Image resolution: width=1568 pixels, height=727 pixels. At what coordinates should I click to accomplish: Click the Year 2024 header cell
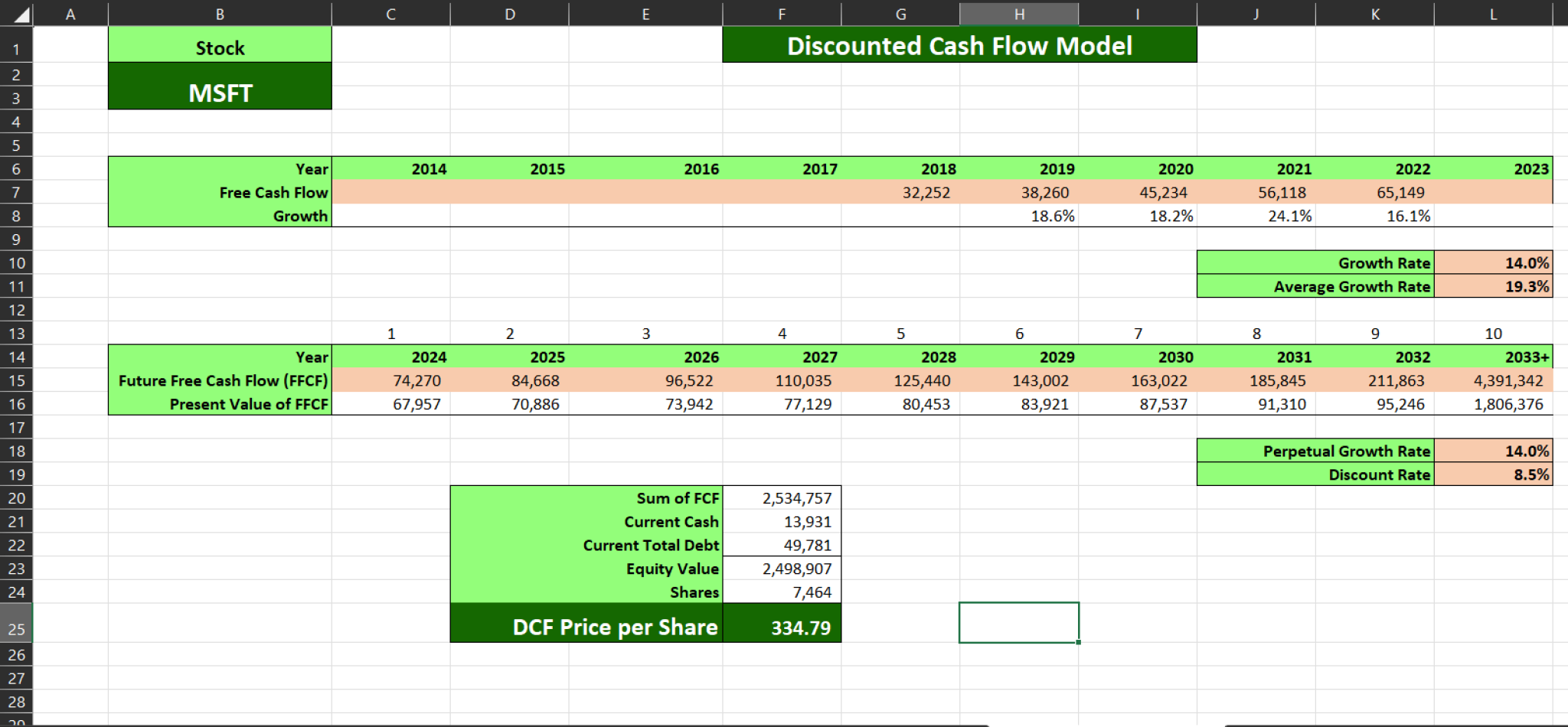click(x=390, y=357)
